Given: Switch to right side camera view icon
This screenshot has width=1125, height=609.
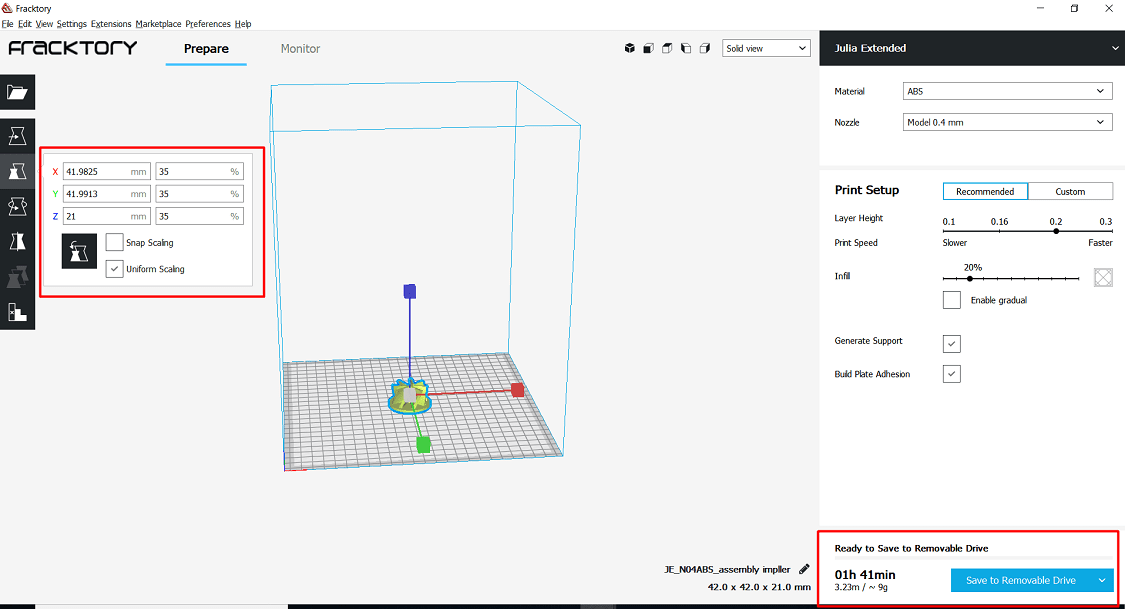Looking at the screenshot, I should (x=705, y=48).
